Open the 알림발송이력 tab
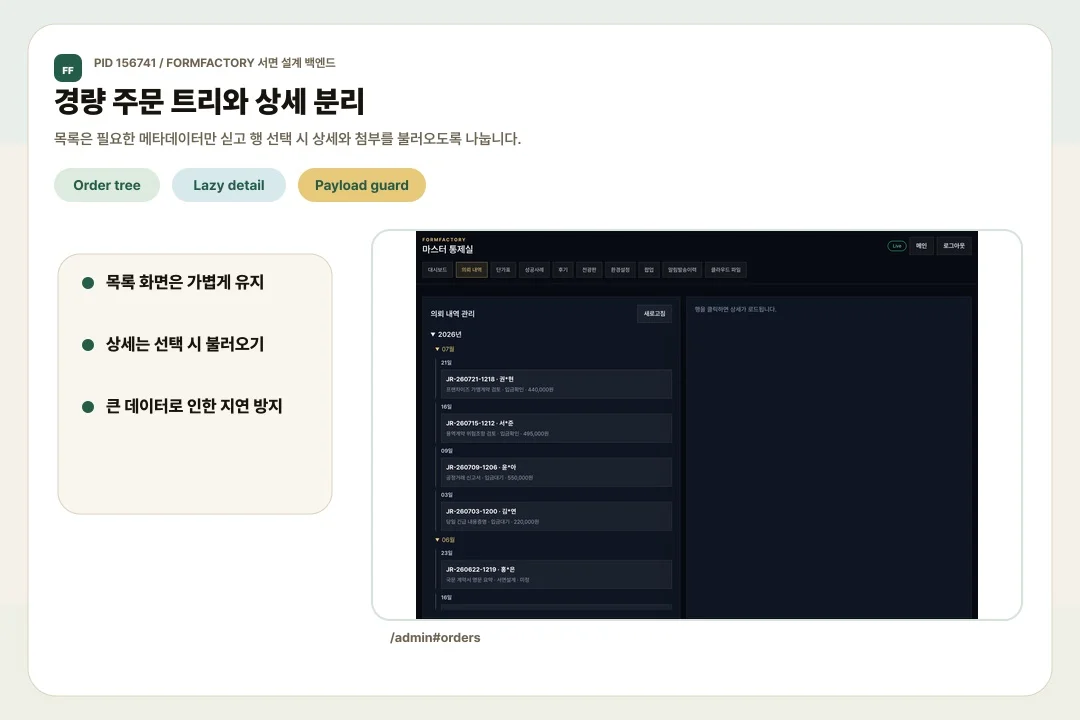Screen dimensions: 1080x720 [682, 270]
